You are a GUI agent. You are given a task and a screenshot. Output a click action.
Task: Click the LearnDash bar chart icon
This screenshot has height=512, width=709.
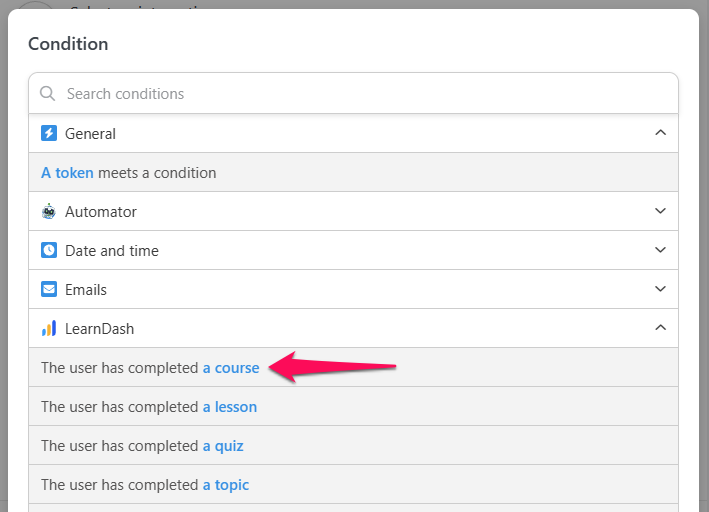(49, 328)
